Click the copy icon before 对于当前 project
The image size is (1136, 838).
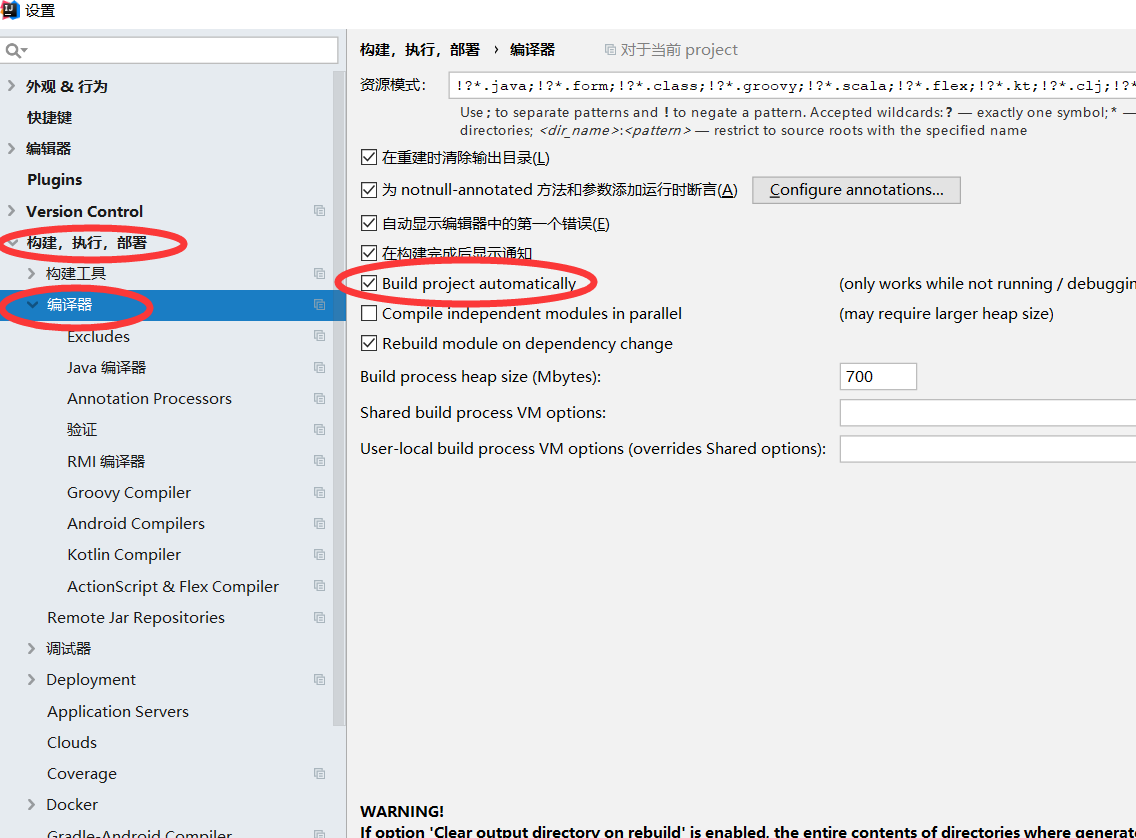[x=610, y=50]
